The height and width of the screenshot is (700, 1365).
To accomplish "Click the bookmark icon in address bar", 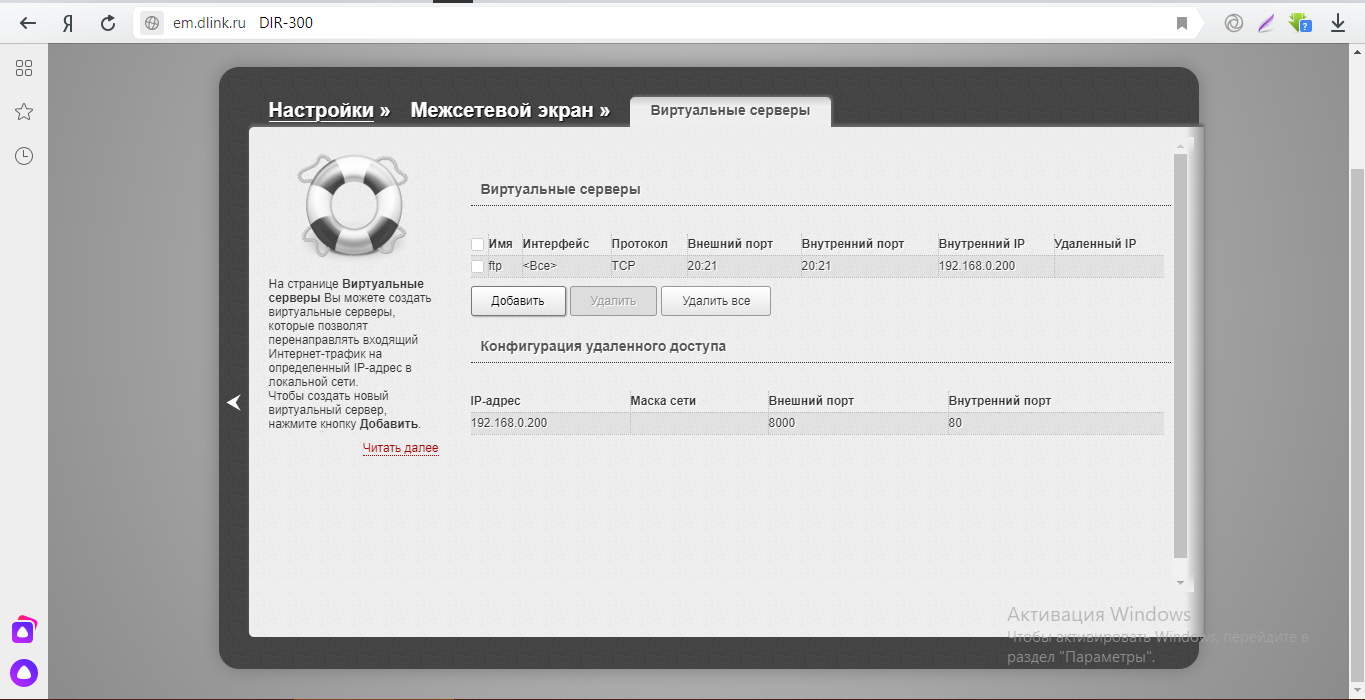I will (1182, 23).
